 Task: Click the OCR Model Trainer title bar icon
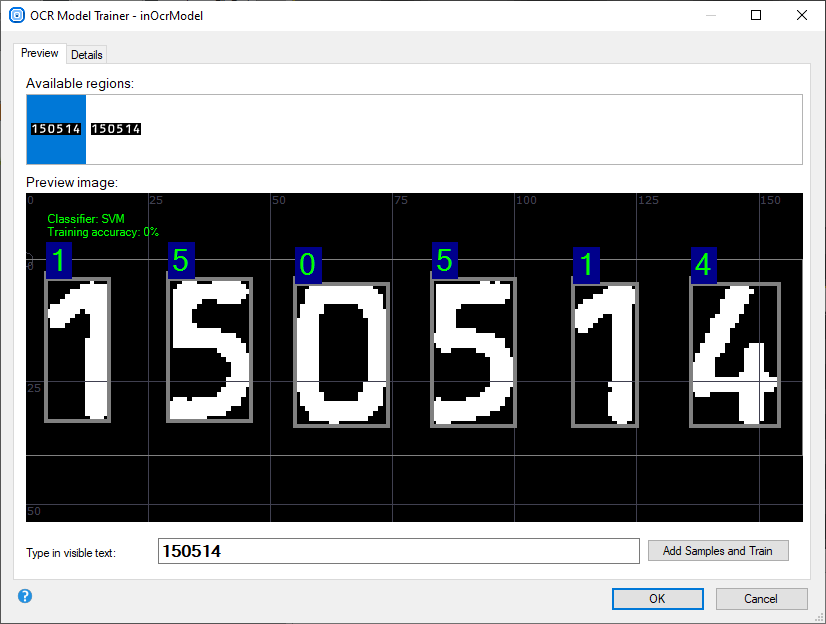pos(16,15)
